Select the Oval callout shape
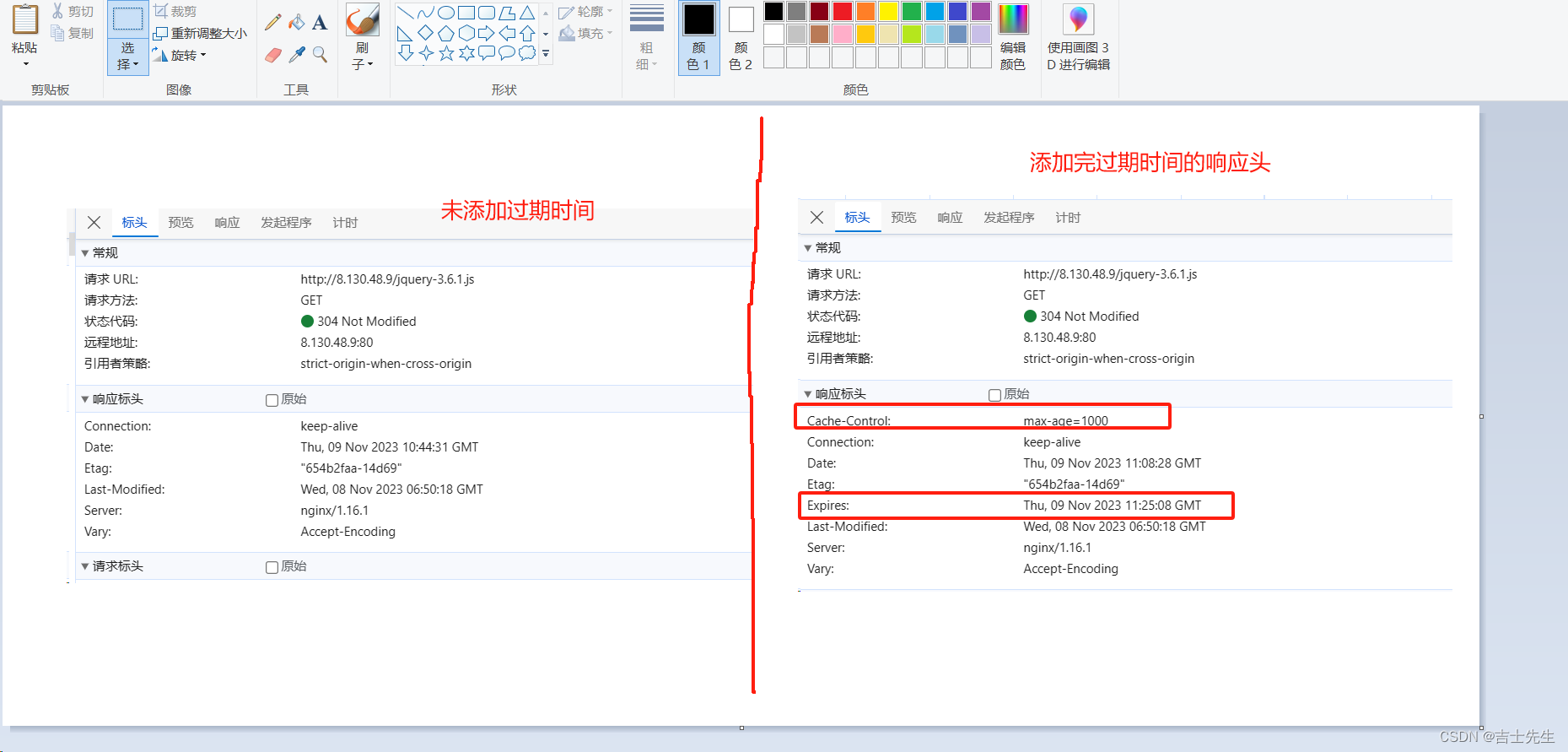 coord(507,53)
